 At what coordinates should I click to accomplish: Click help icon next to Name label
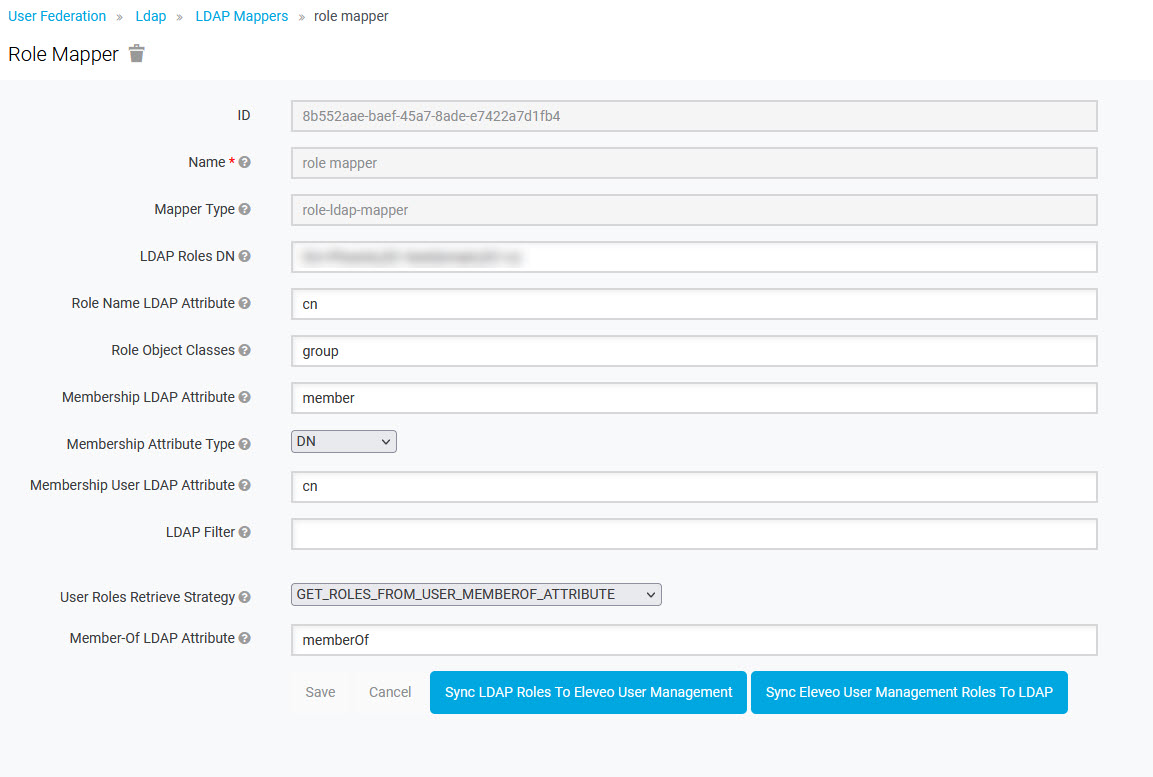[245, 162]
